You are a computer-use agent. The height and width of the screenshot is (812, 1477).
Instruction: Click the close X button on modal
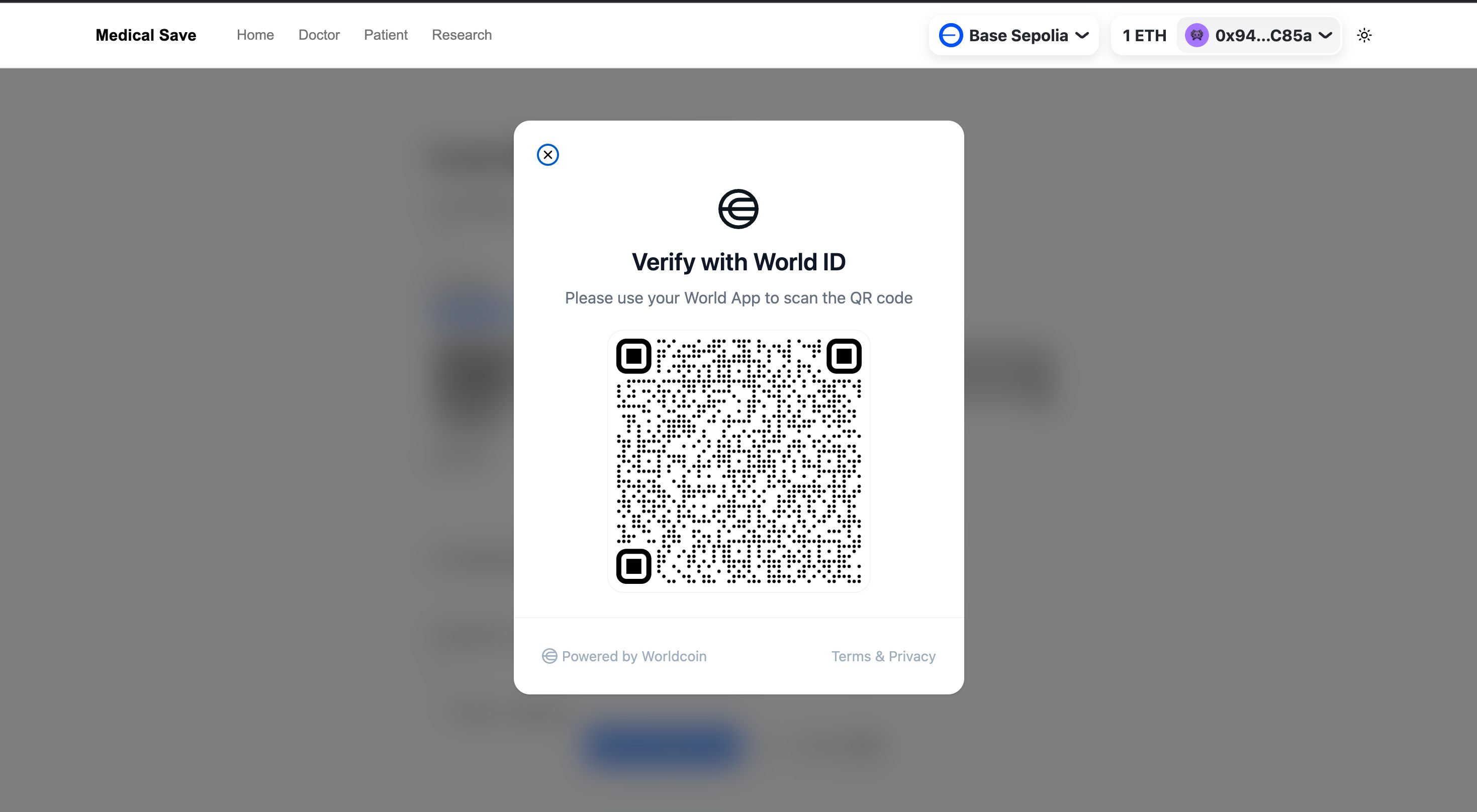tap(547, 154)
